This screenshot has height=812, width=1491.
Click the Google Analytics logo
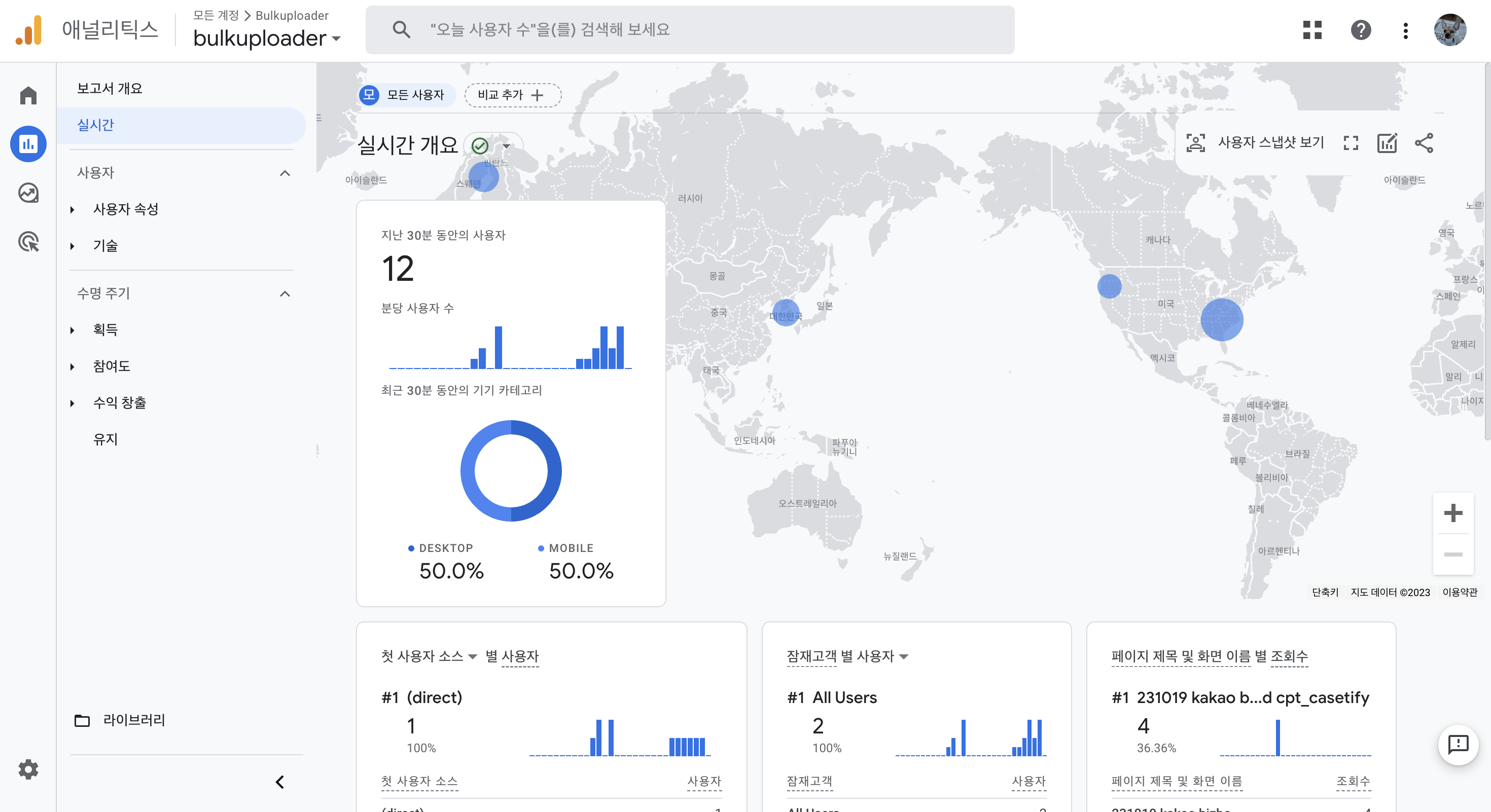pos(29,30)
